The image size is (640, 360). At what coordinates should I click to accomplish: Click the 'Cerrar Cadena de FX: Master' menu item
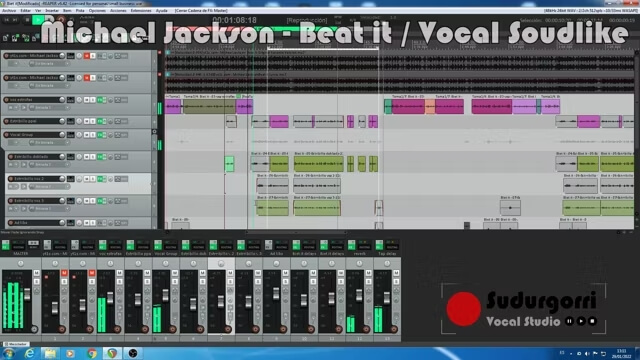tap(201, 11)
